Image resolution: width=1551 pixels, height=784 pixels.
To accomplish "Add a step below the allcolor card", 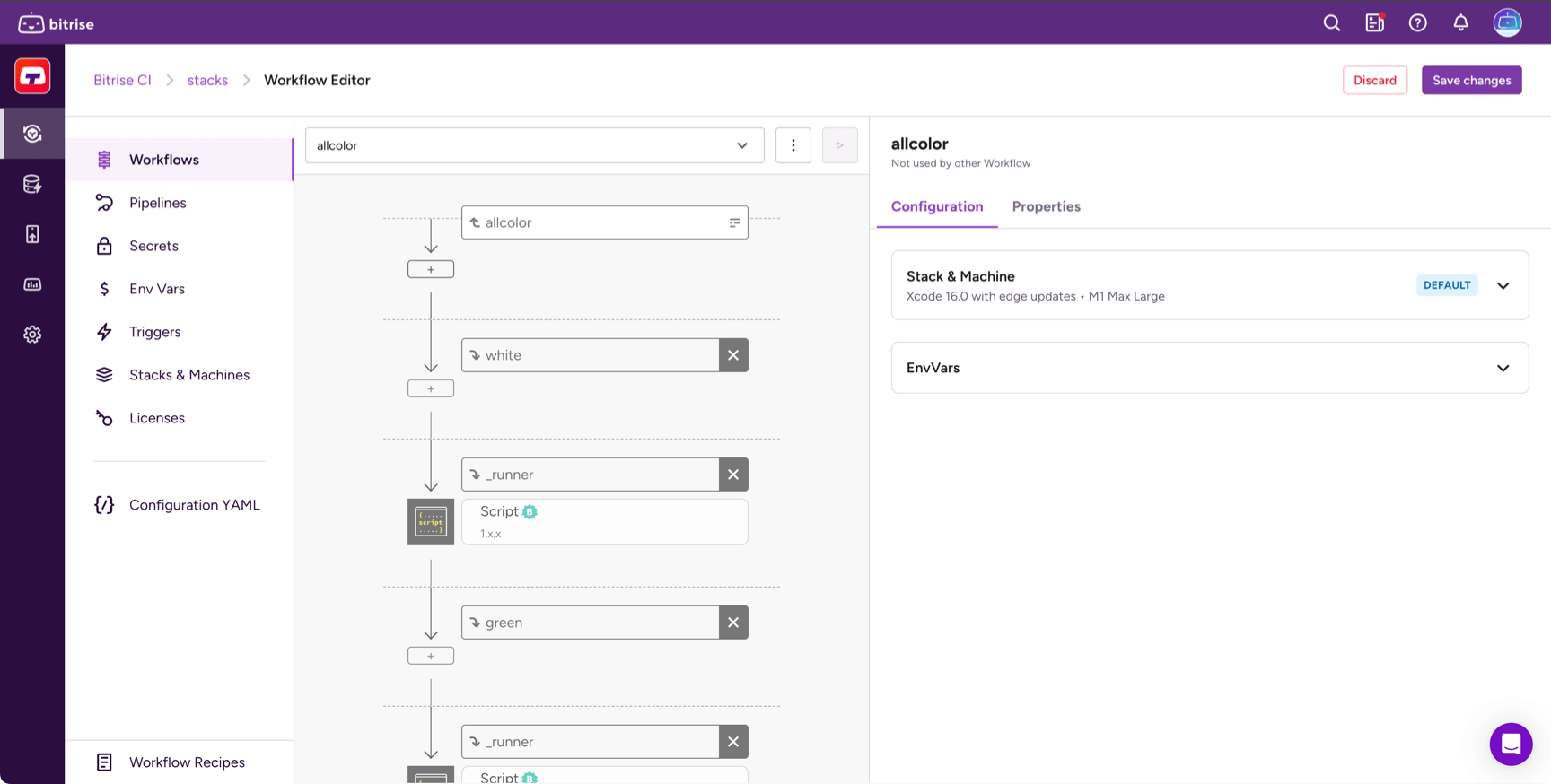I will (x=431, y=269).
